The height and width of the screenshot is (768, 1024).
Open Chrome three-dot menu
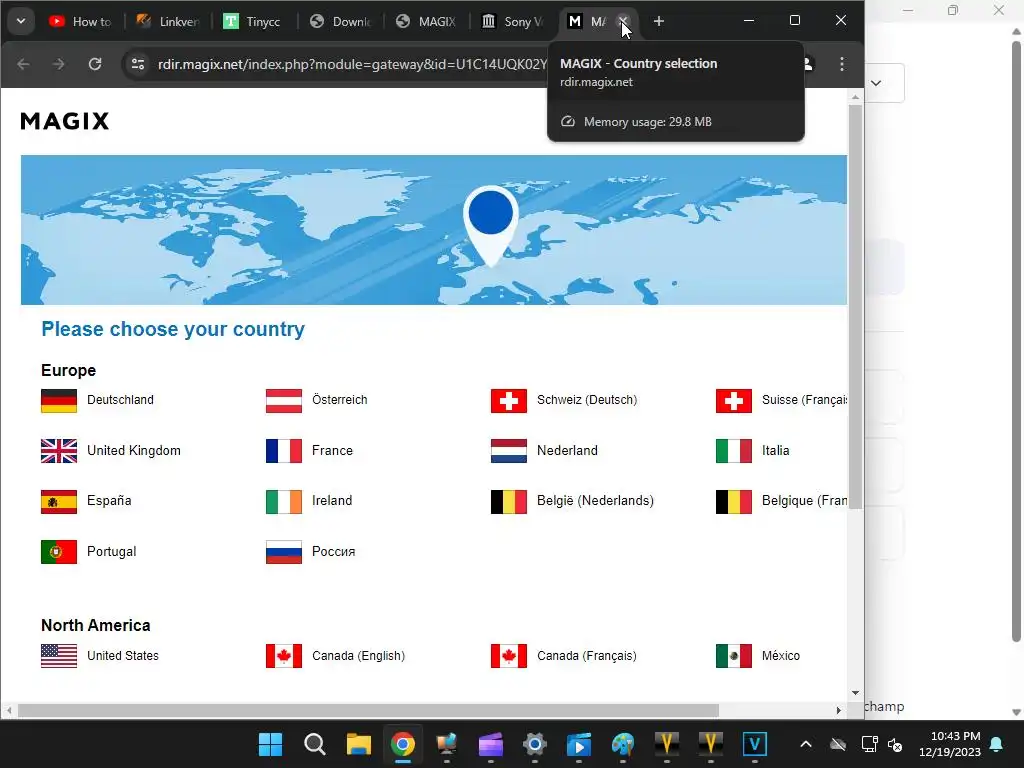tap(842, 64)
